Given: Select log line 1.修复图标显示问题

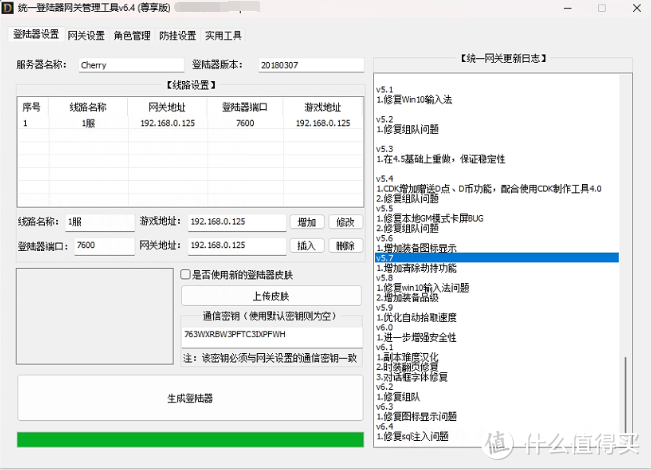Looking at the screenshot, I should coord(416,416).
